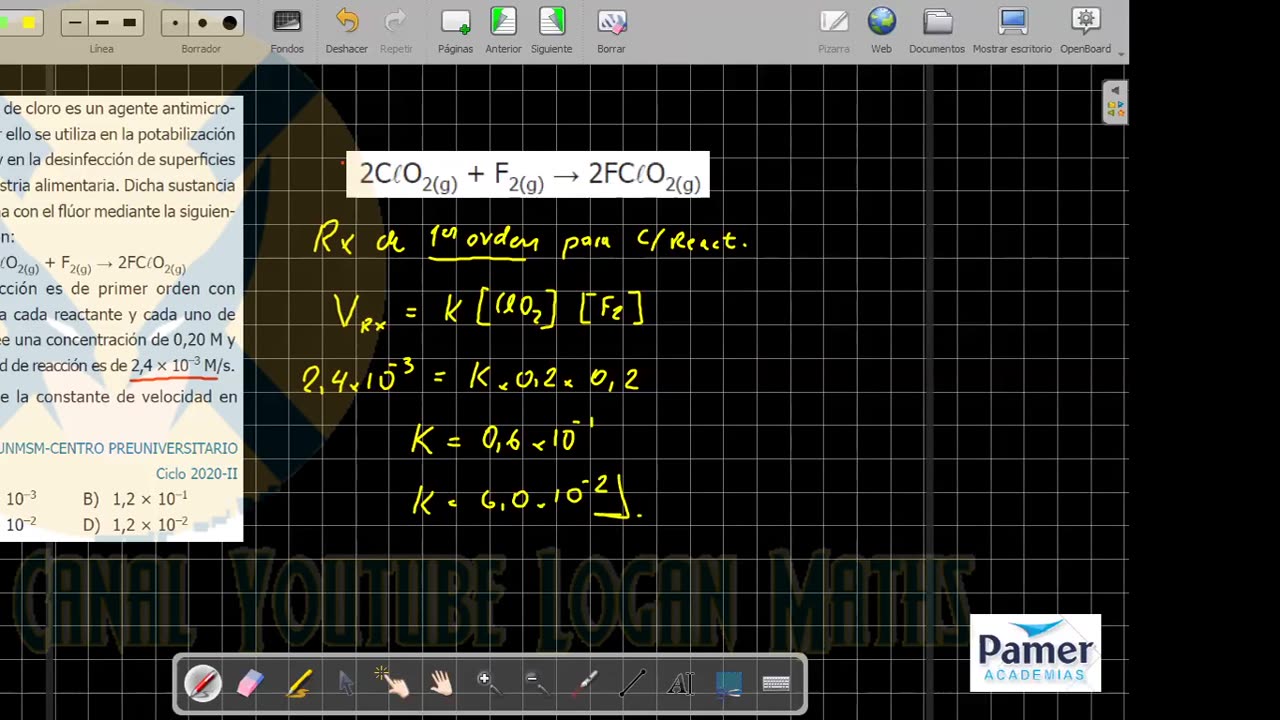This screenshot has width=1280, height=720.
Task: Select the medium eraser size
Action: 202,22
